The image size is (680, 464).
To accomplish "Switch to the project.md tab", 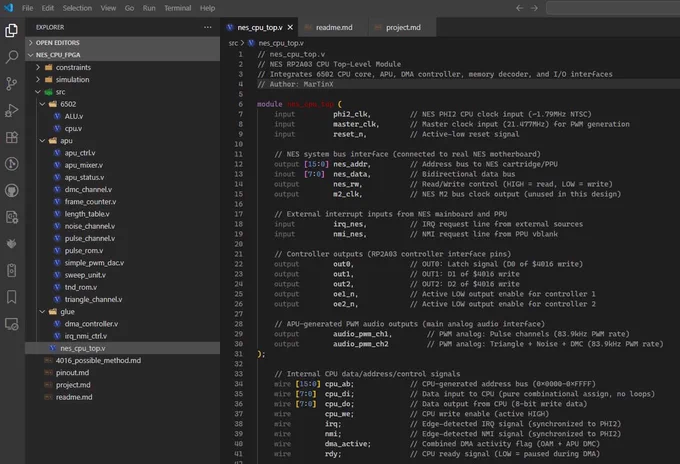I will [x=403, y=27].
